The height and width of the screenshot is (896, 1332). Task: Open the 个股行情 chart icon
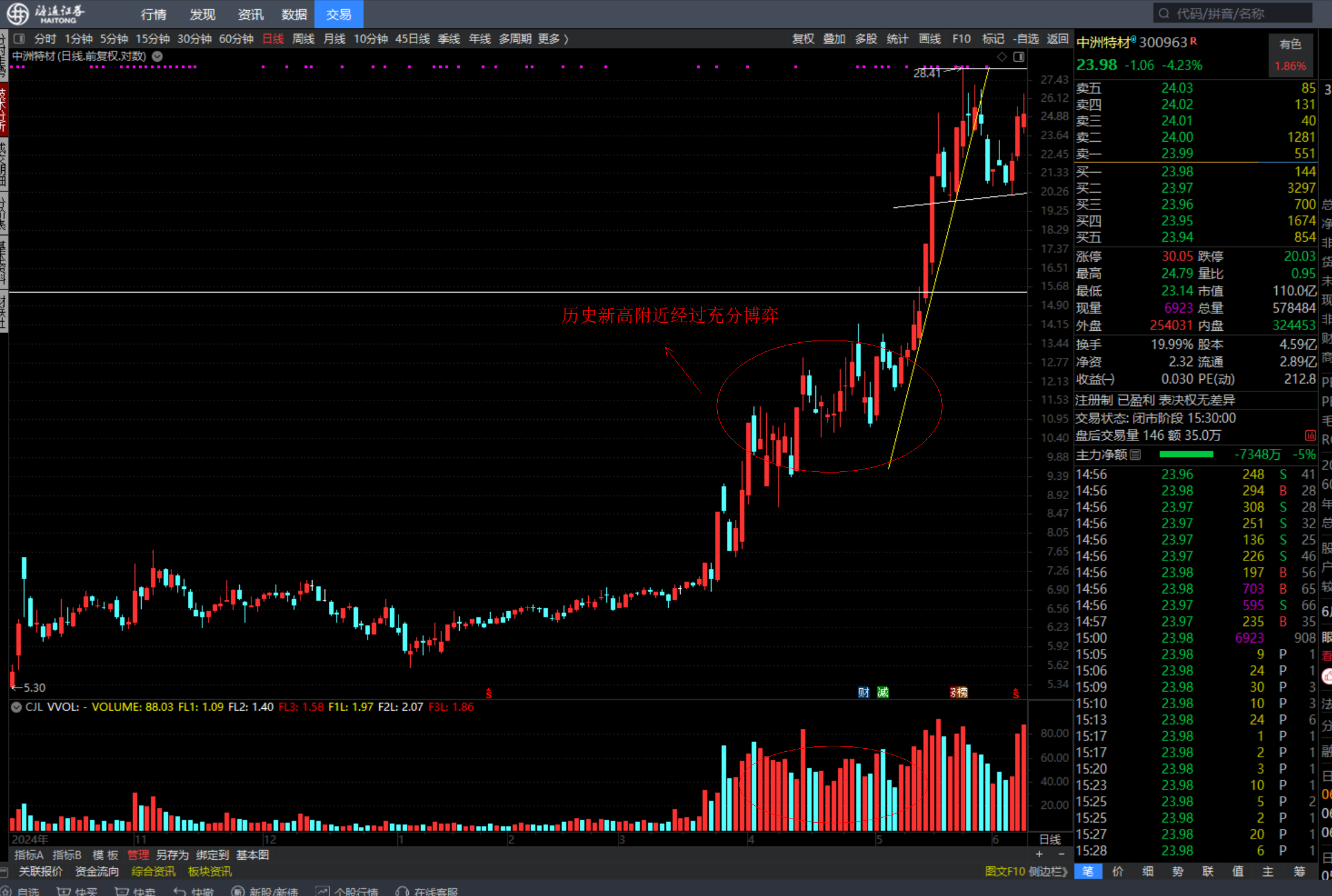coord(322,891)
